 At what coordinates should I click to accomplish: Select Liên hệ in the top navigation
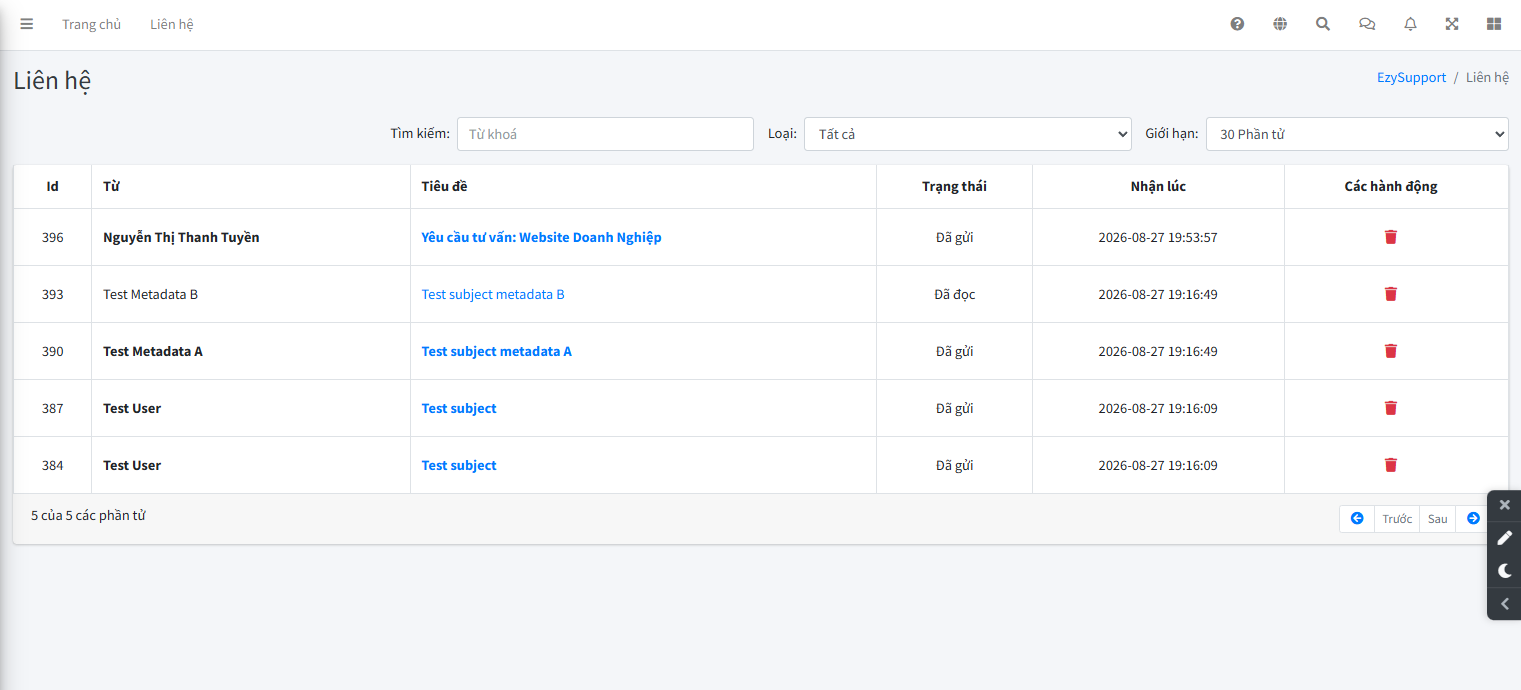pyautogui.click(x=172, y=24)
